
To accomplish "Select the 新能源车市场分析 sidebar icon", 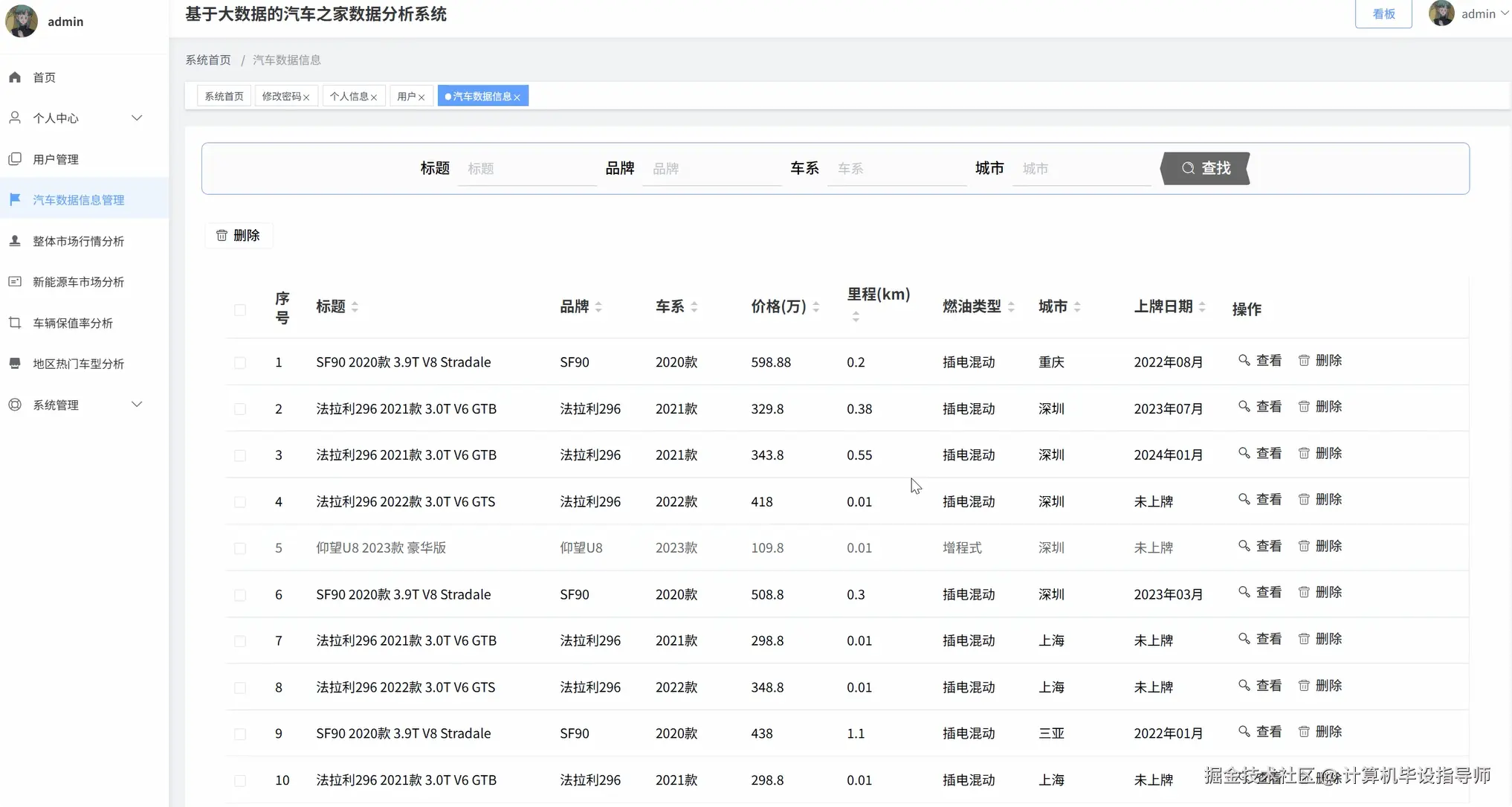I will pyautogui.click(x=15, y=281).
